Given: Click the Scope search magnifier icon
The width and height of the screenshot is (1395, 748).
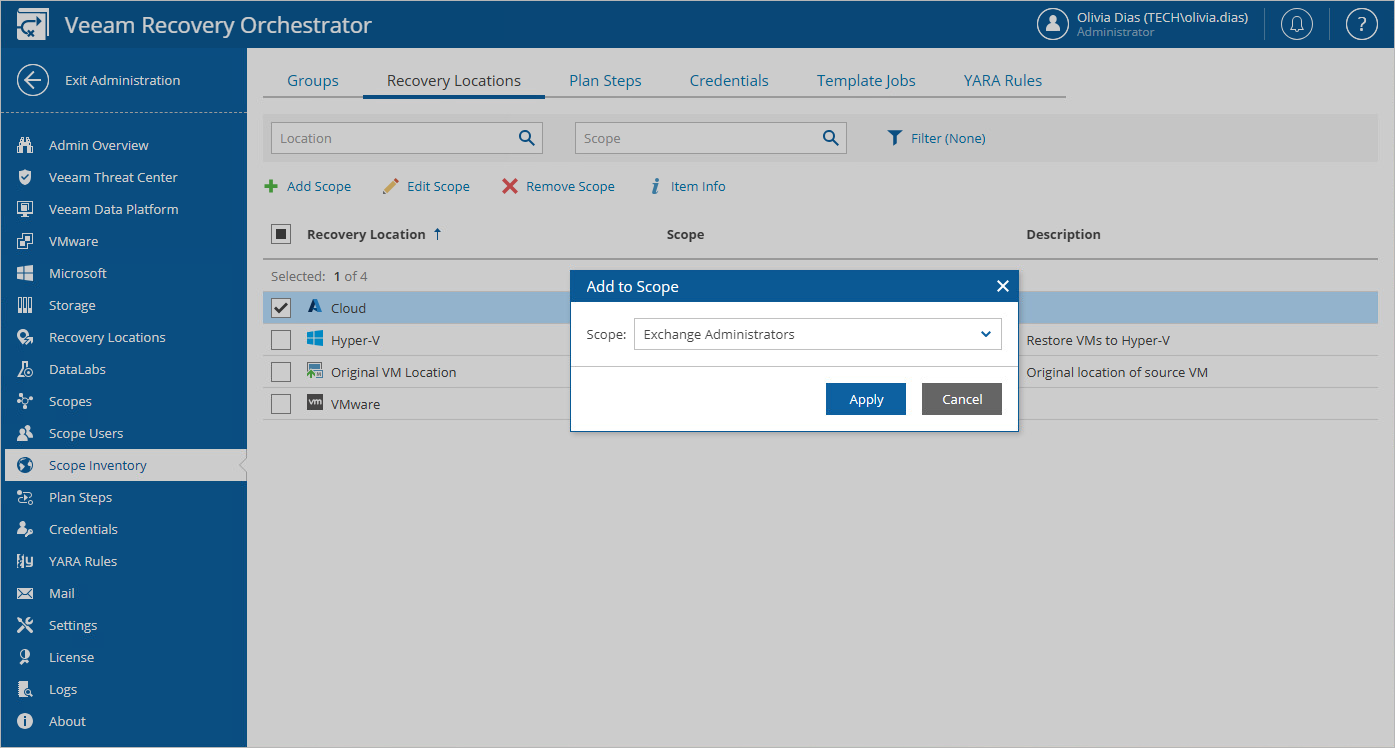Looking at the screenshot, I should (831, 138).
